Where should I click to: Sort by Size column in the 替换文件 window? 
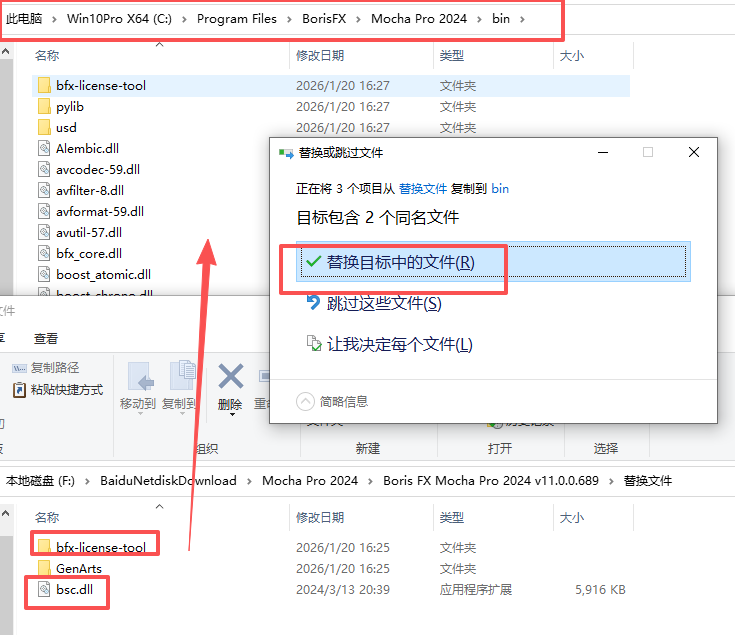[x=571, y=518]
